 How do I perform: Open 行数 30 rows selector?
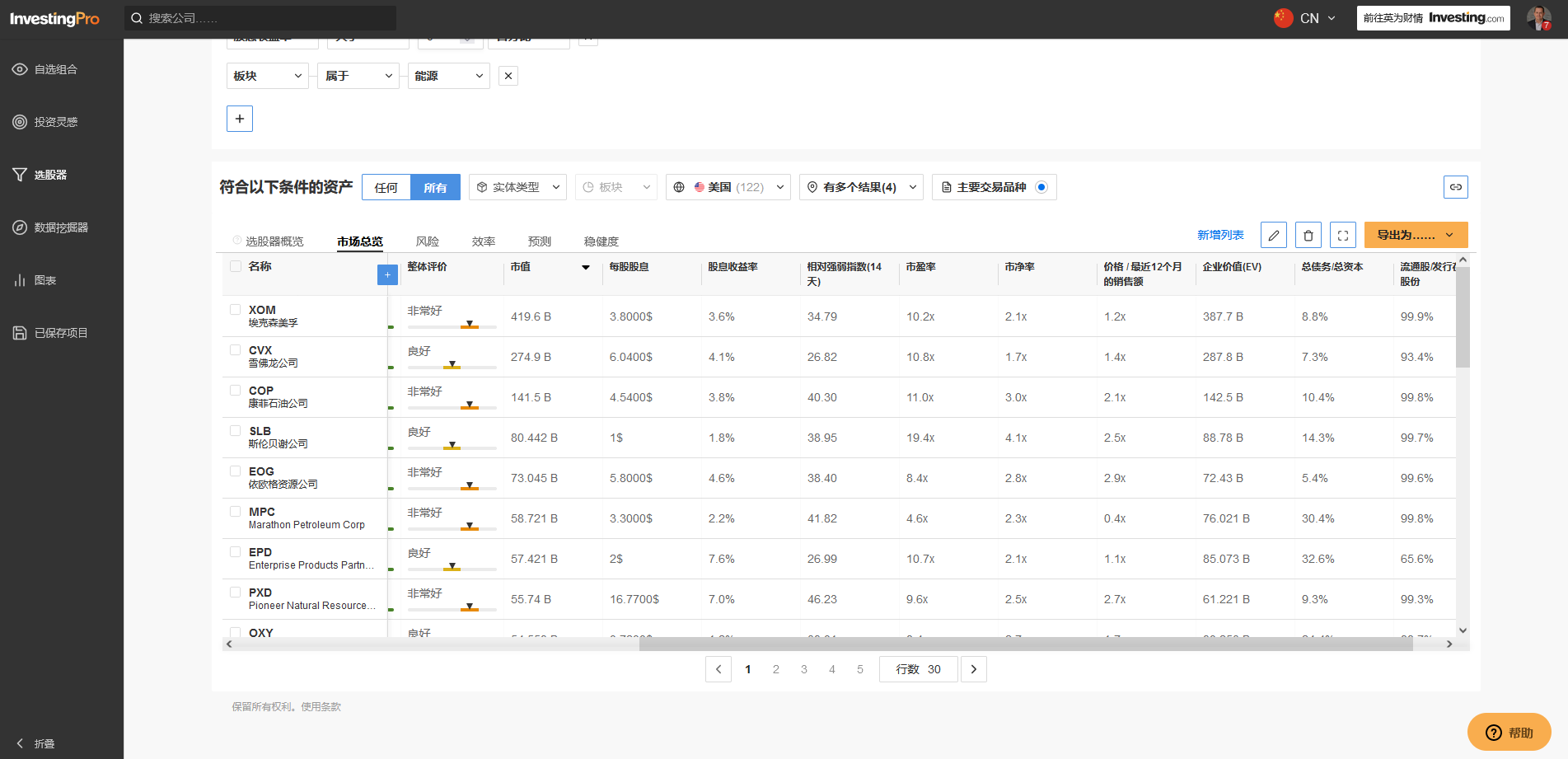(x=918, y=669)
